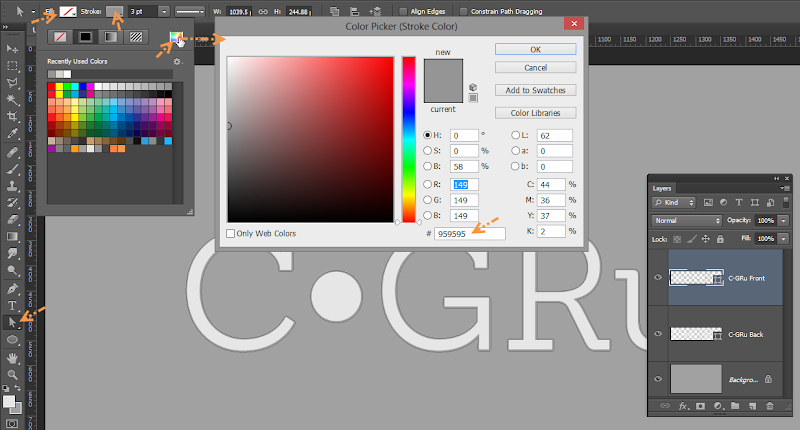Open the rainbow Color Picker icon

tap(176, 37)
